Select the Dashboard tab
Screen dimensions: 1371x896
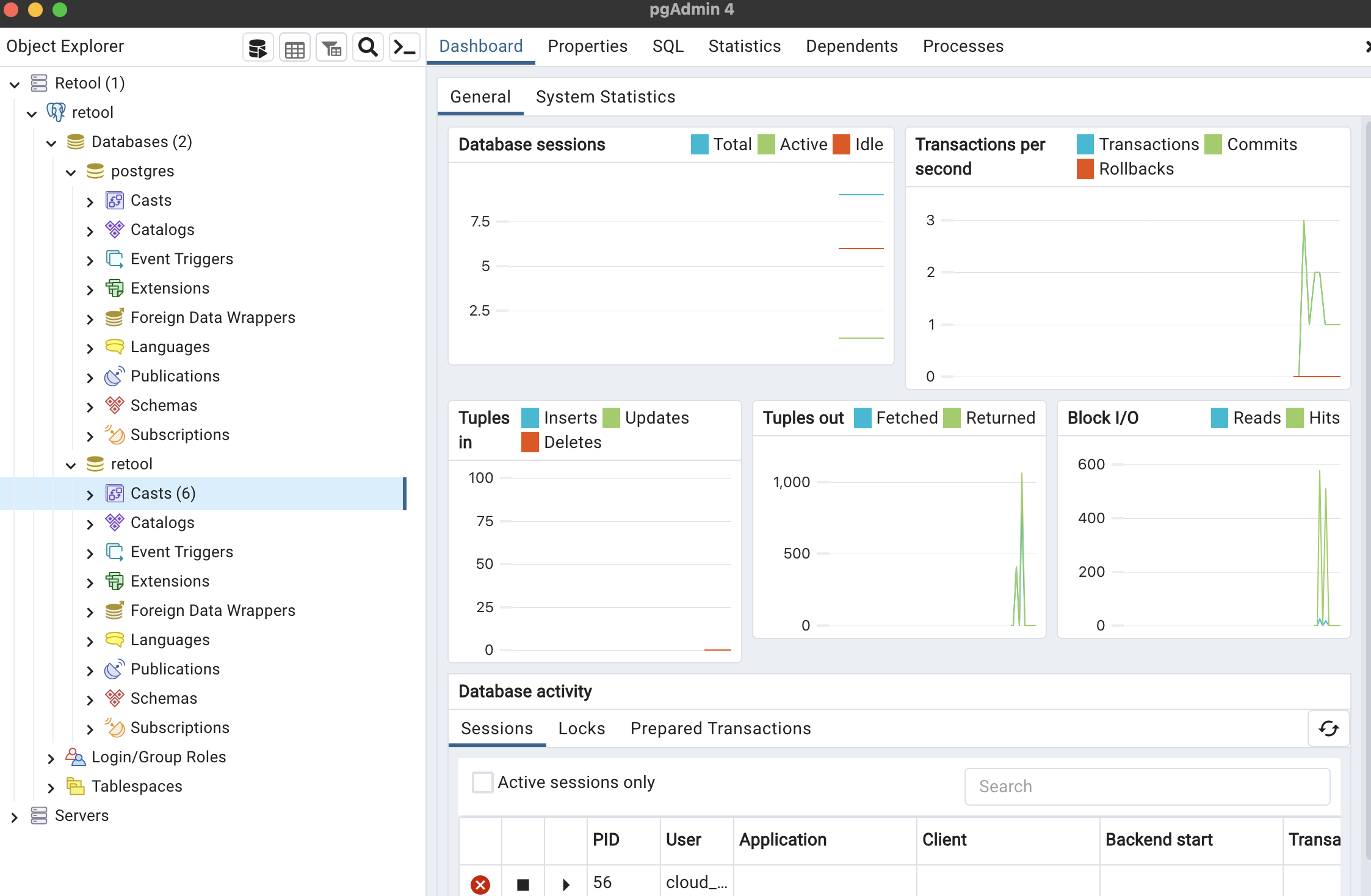pyautogui.click(x=480, y=46)
